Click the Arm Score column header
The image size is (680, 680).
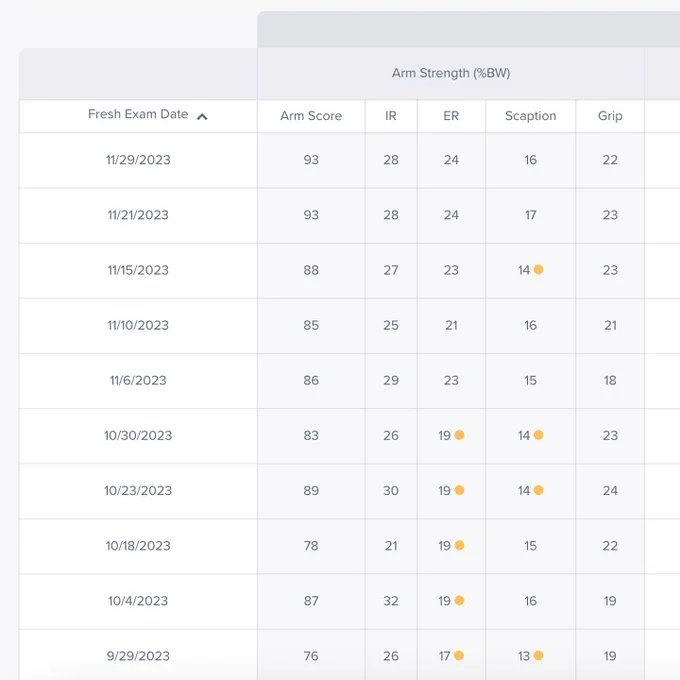point(311,116)
